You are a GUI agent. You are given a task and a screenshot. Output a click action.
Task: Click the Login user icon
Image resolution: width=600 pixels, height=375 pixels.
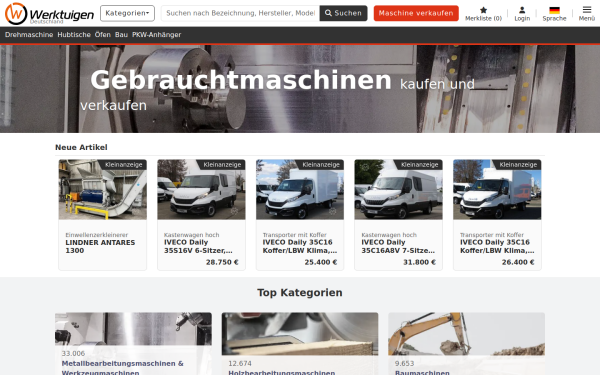(522, 10)
